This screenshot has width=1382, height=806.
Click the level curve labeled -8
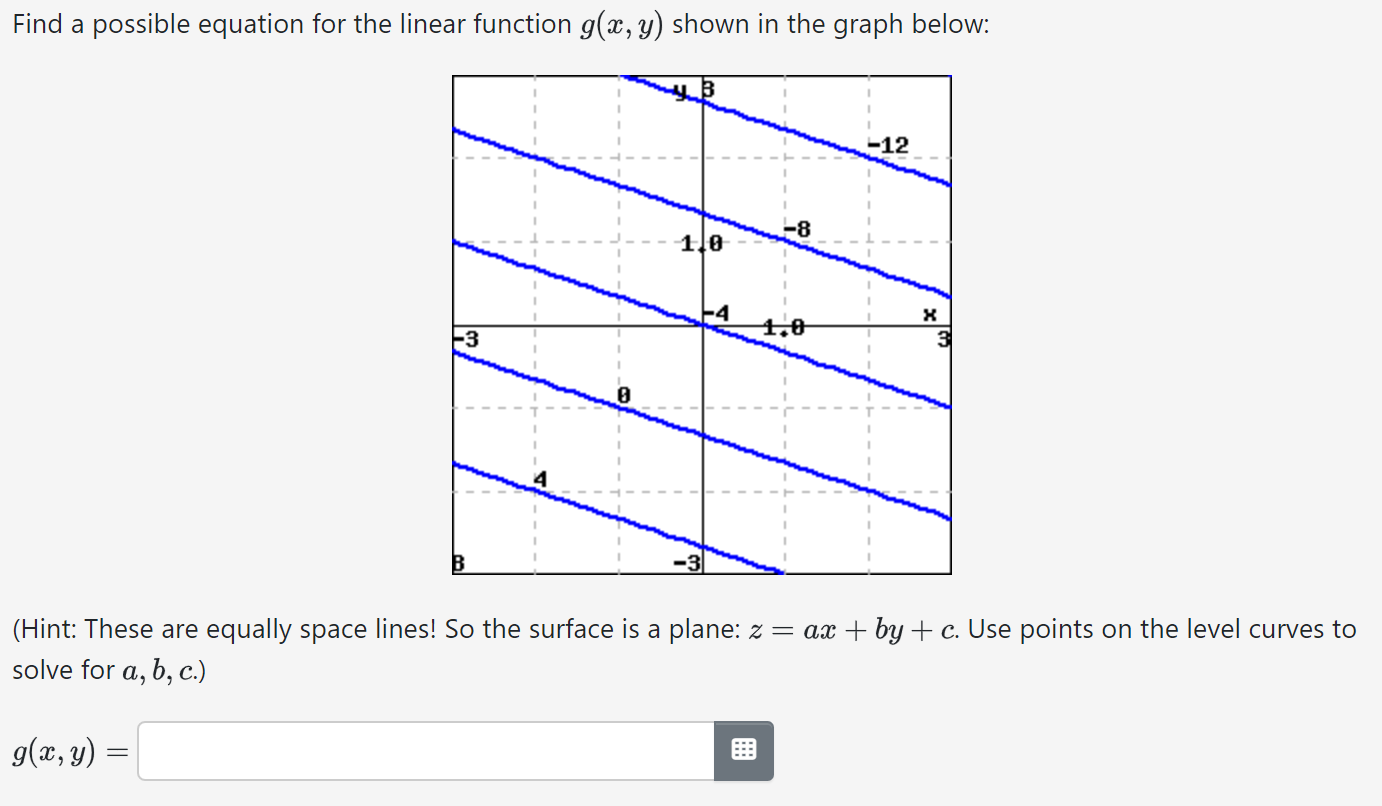[796, 227]
